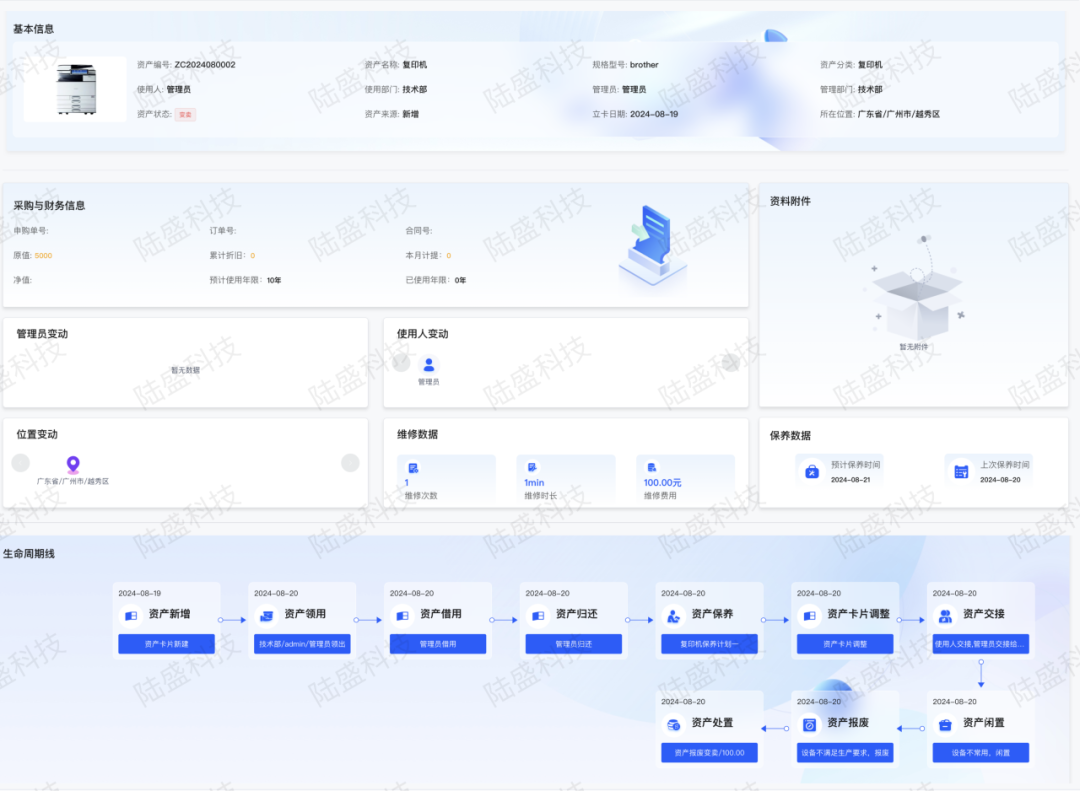The image size is (1080, 791).
Task: Open the 使用人交接,管理员交接 record
Action: click(980, 644)
